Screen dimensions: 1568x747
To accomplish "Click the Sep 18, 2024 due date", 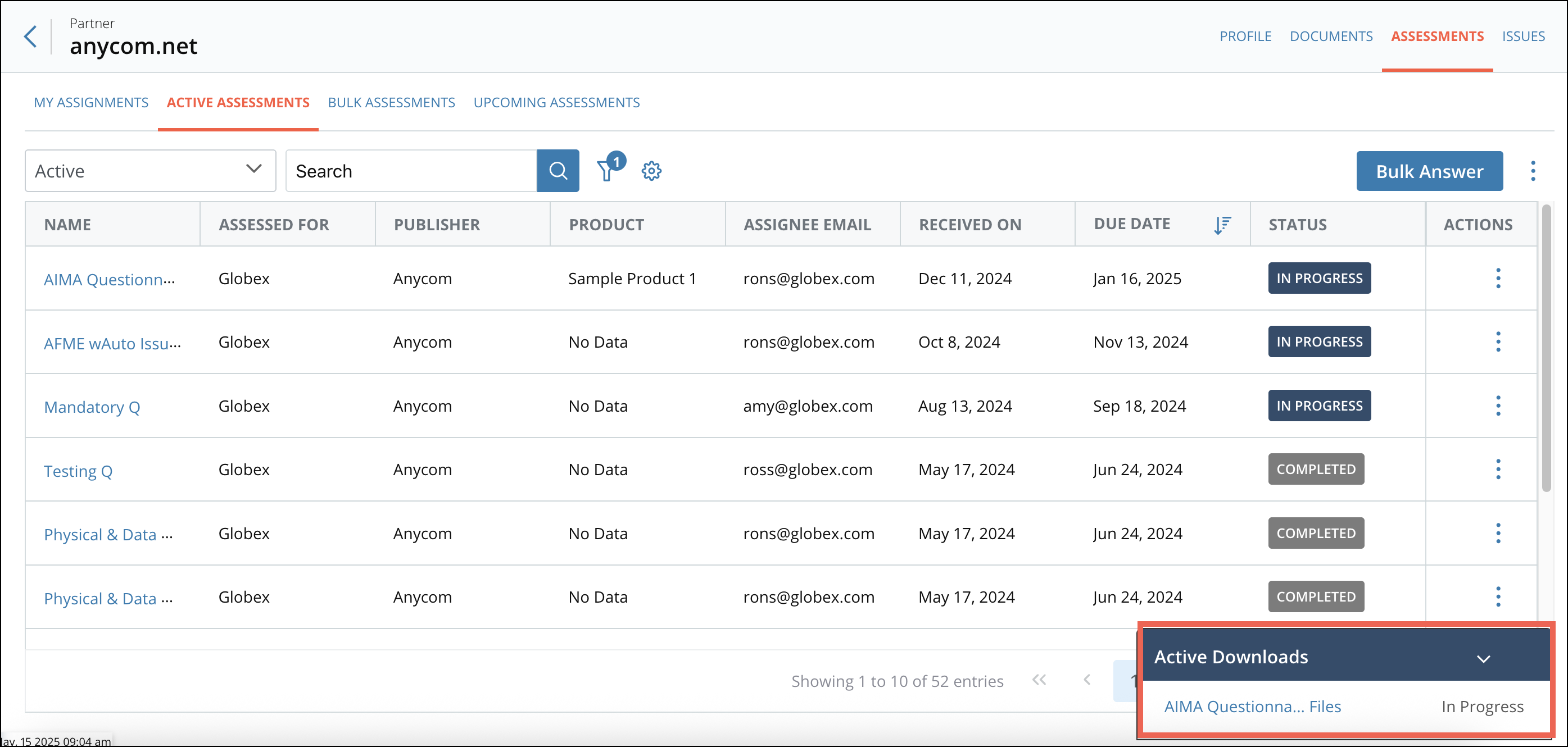I will pyautogui.click(x=1140, y=406).
